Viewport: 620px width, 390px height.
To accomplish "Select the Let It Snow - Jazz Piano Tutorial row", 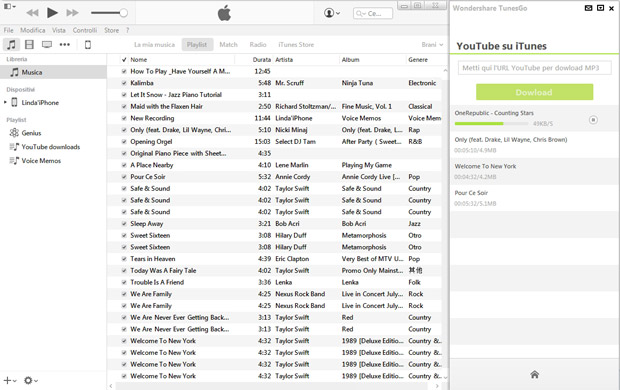I will point(274,95).
